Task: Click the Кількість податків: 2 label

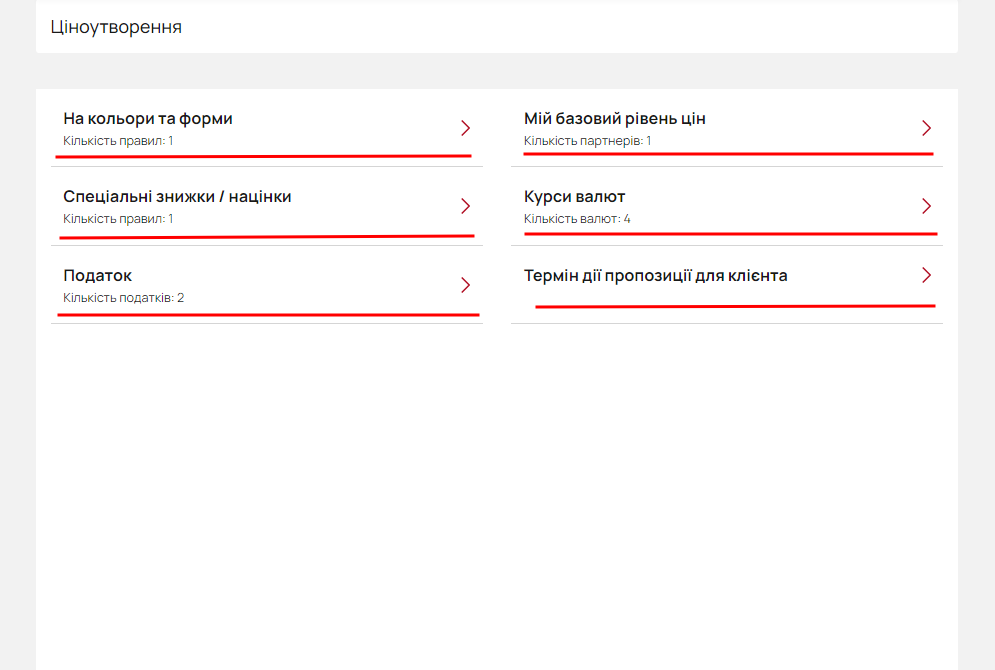Action: 123,298
